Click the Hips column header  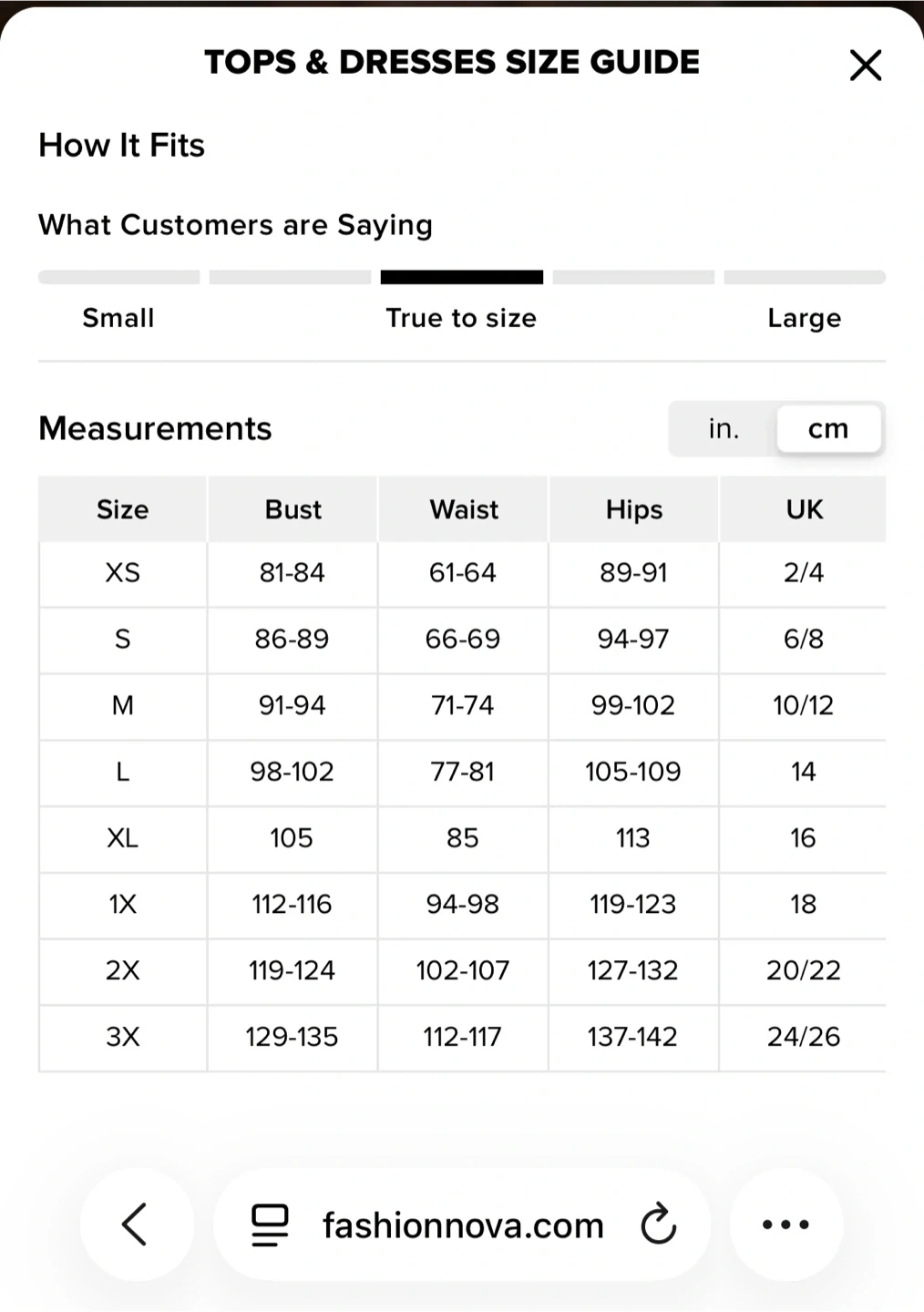coord(633,509)
